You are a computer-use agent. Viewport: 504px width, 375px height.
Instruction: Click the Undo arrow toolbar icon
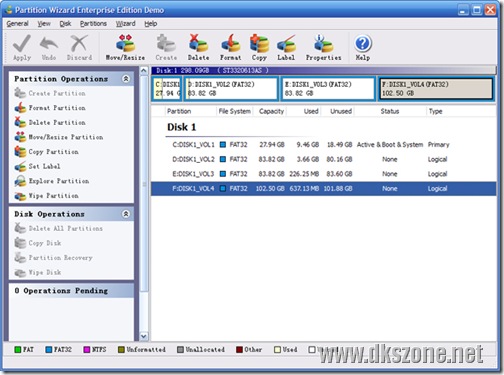[49, 43]
